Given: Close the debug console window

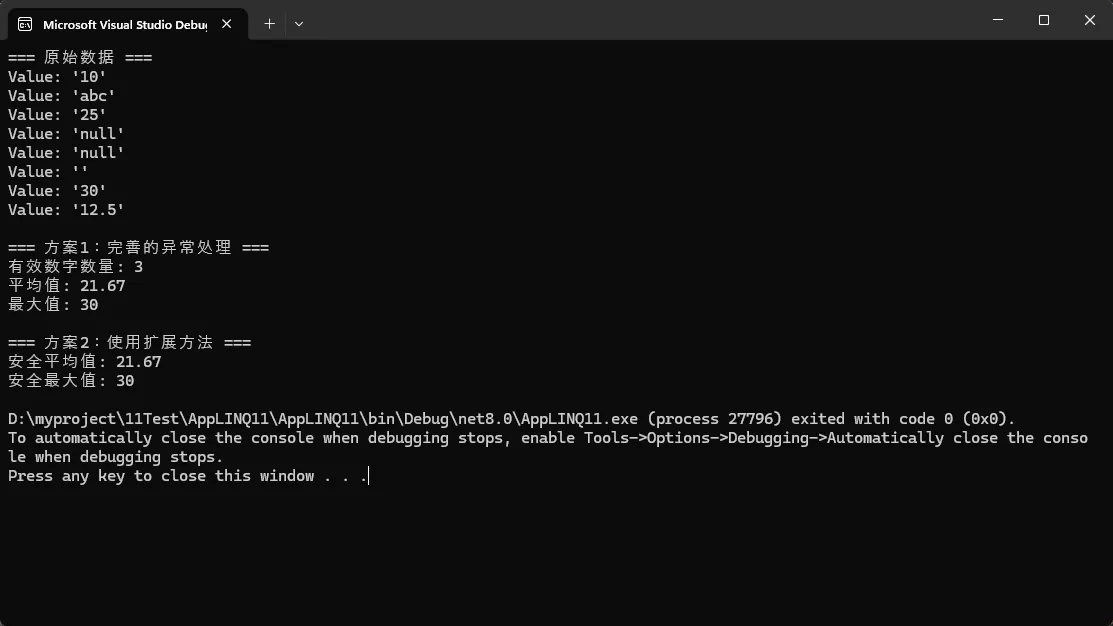Looking at the screenshot, I should coord(1090,20).
